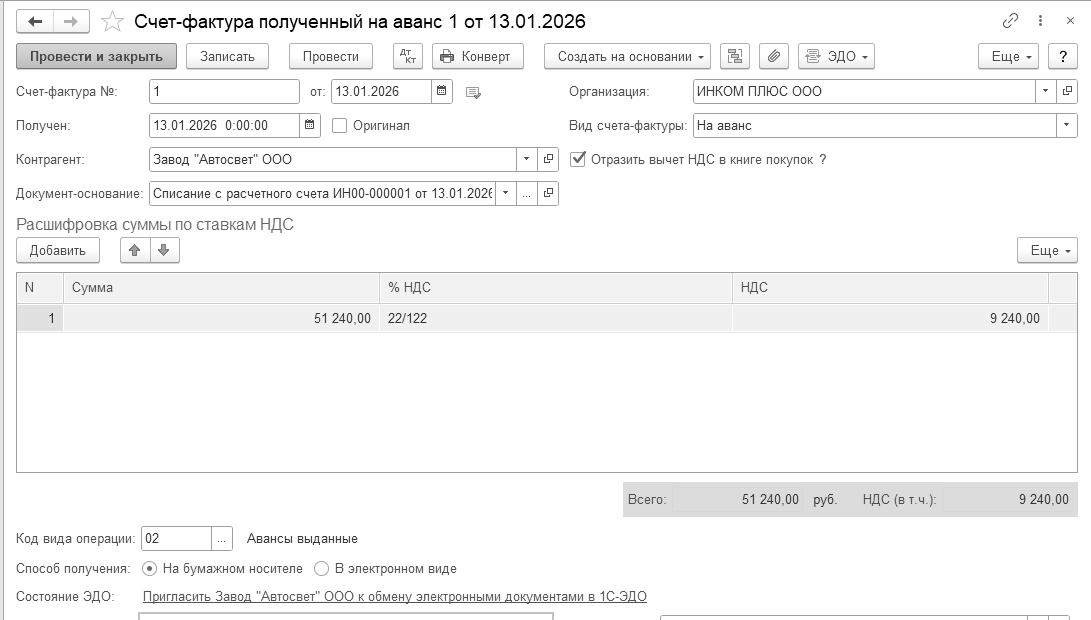The image size is (1091, 620).
Task: Click the Код вида операции field 02
Action: [x=176, y=539]
